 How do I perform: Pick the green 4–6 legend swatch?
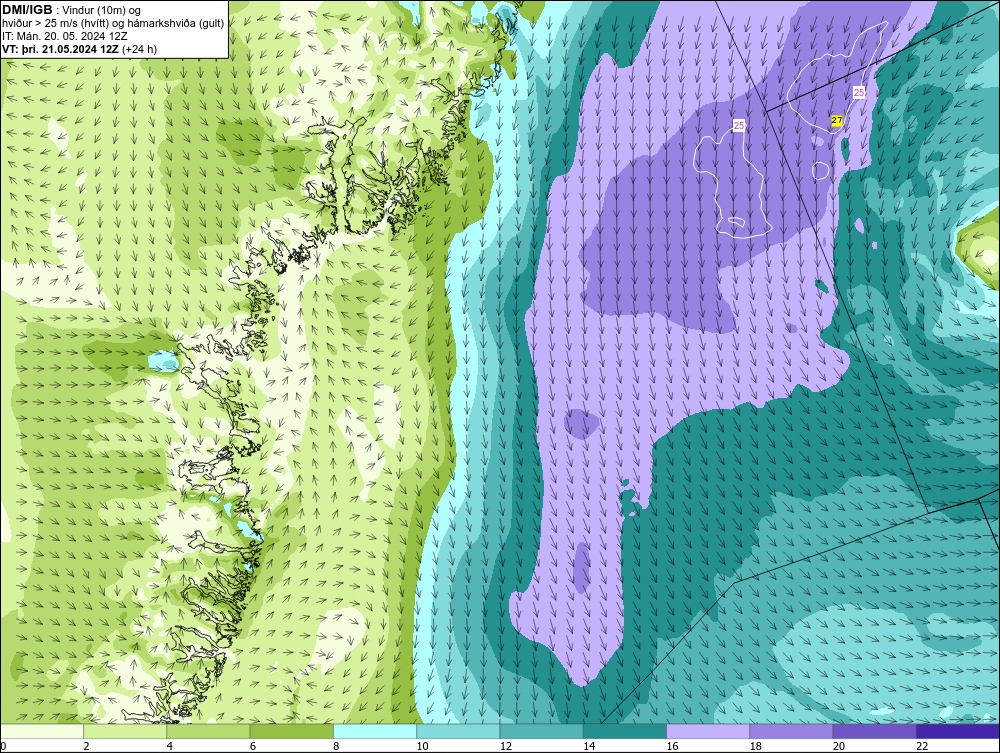pos(209,731)
